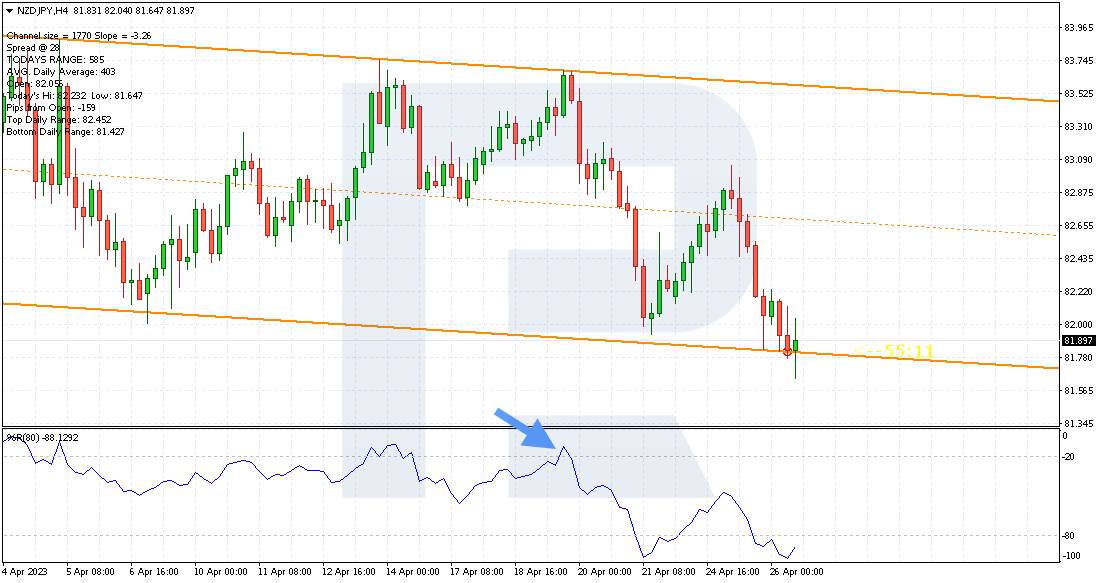The width and height of the screenshot is (1100, 583).
Task: Click the tall green candle near 14 Apr
Action: [372, 122]
